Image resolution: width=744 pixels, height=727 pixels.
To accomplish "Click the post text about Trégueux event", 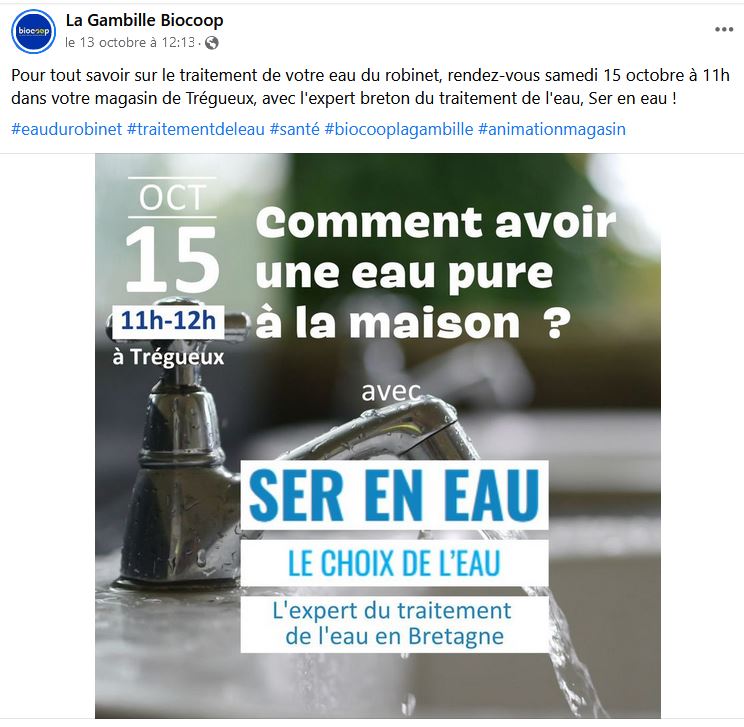I will [370, 87].
